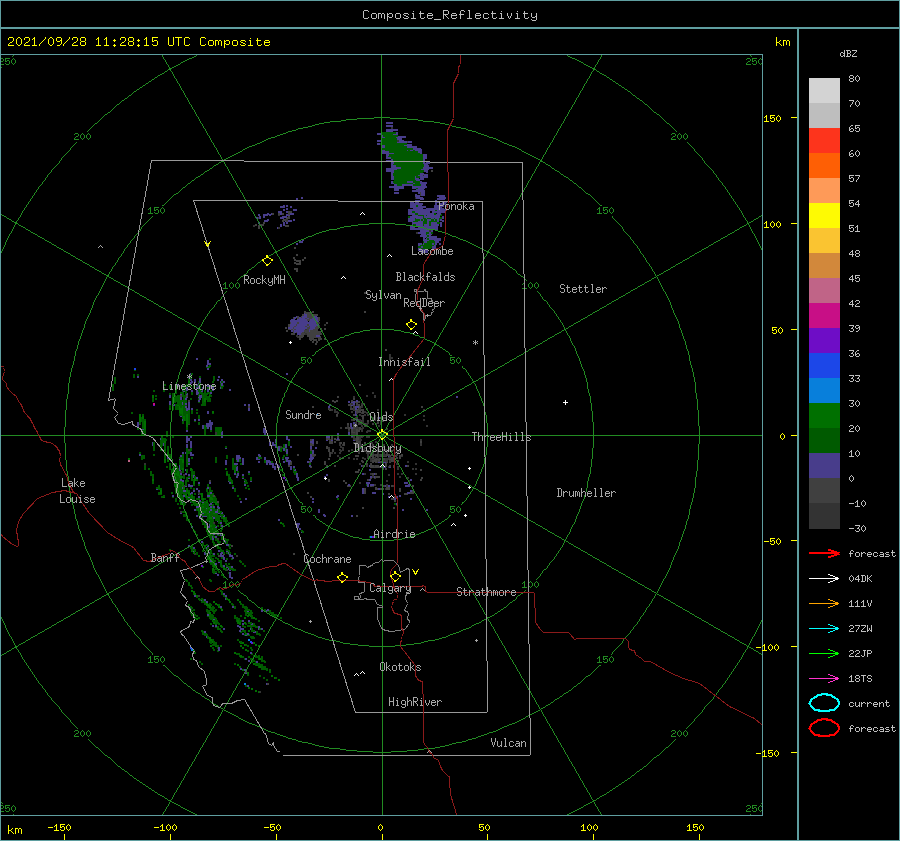Click the green radar echo north of Ponoka

406,159
